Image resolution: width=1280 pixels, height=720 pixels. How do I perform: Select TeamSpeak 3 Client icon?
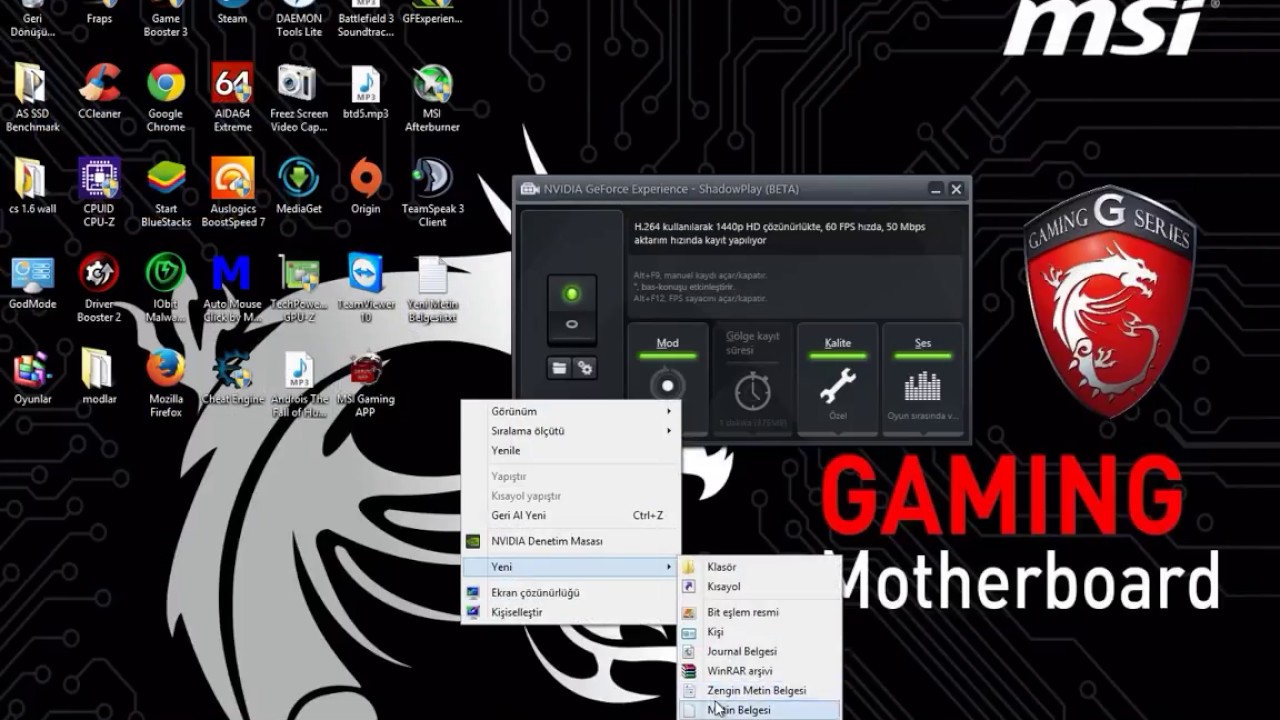point(432,193)
